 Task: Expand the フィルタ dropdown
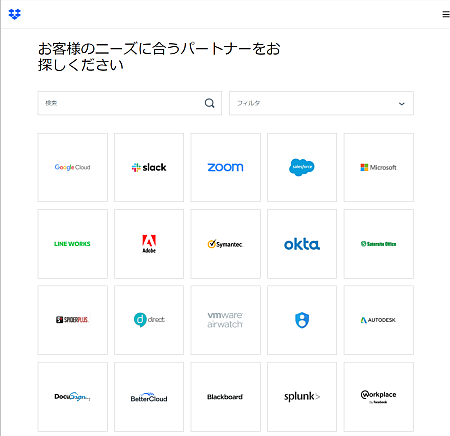coord(321,103)
